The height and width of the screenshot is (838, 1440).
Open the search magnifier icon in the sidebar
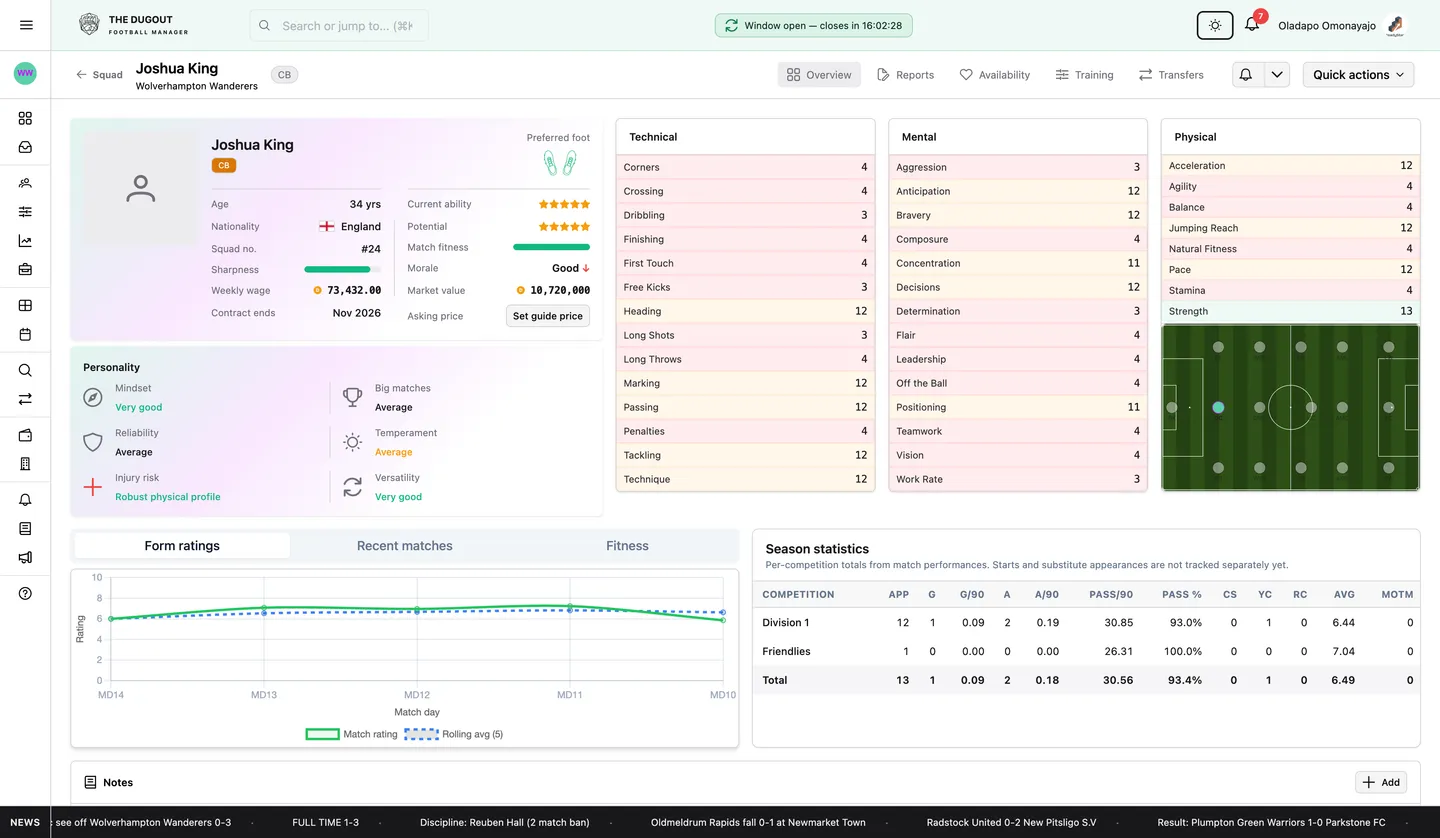tap(25, 370)
